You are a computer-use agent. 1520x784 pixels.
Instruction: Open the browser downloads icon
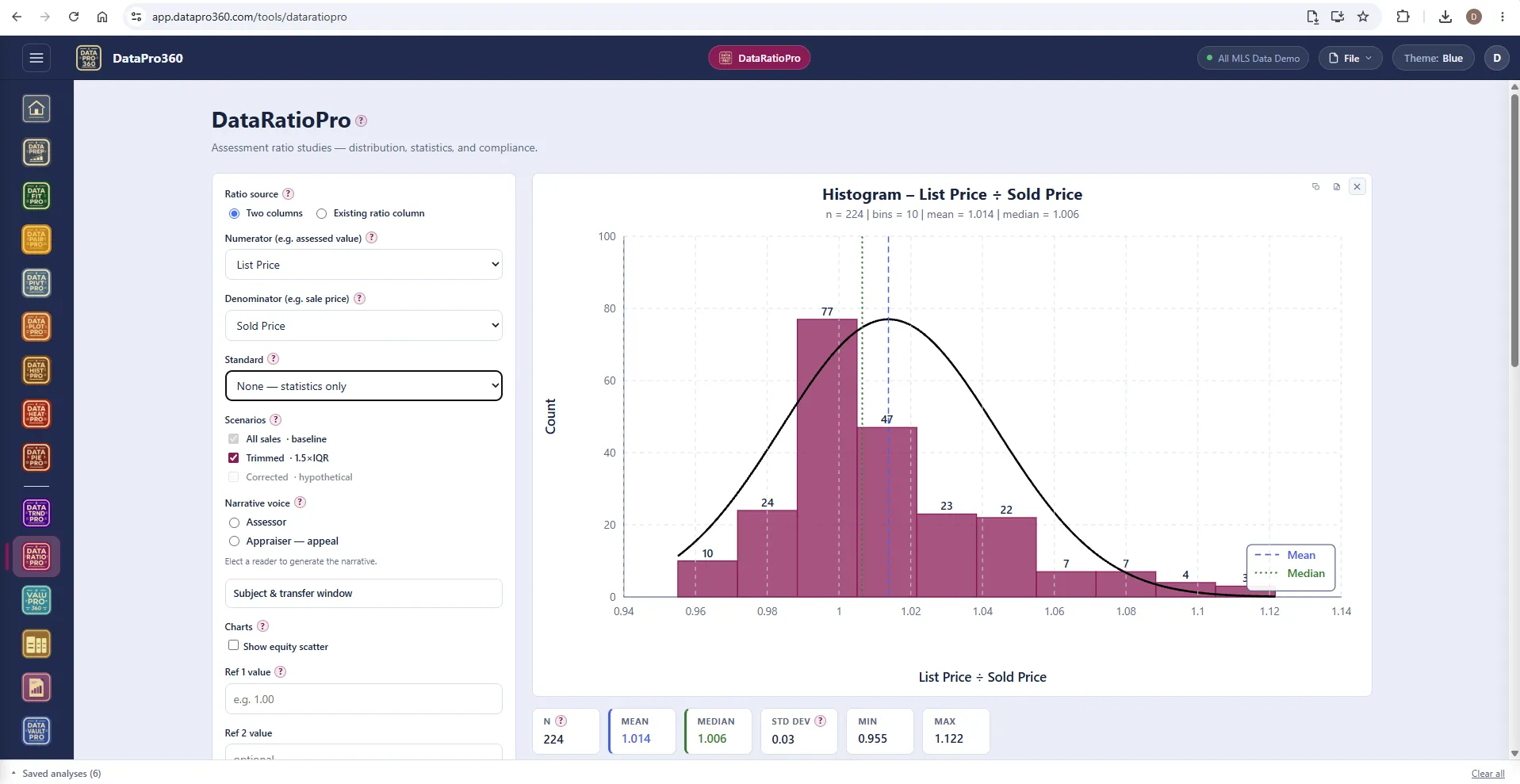1445,17
